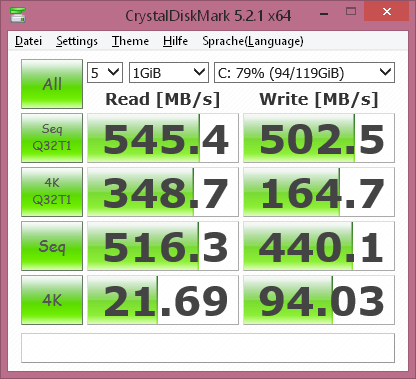Minimize the CrystalDiskMark window
The height and width of the screenshot is (379, 416).
point(324,13)
